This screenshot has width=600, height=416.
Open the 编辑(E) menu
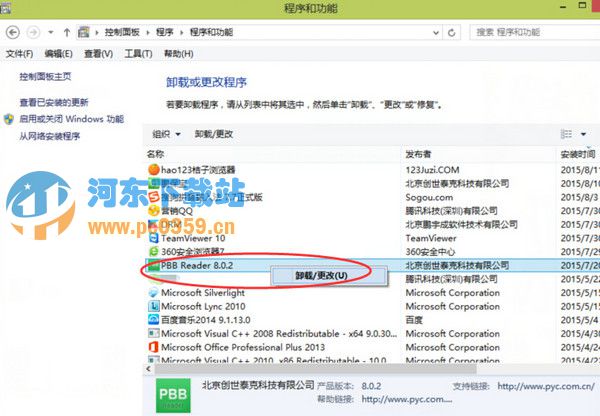coord(58,54)
